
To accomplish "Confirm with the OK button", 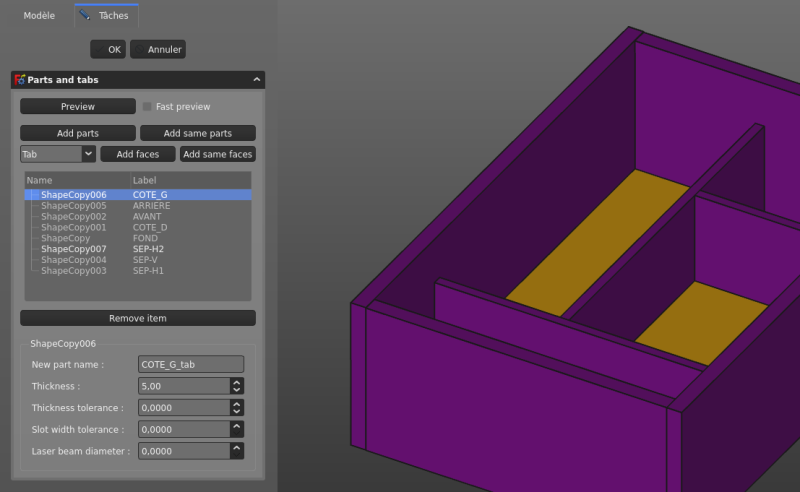I will point(108,50).
